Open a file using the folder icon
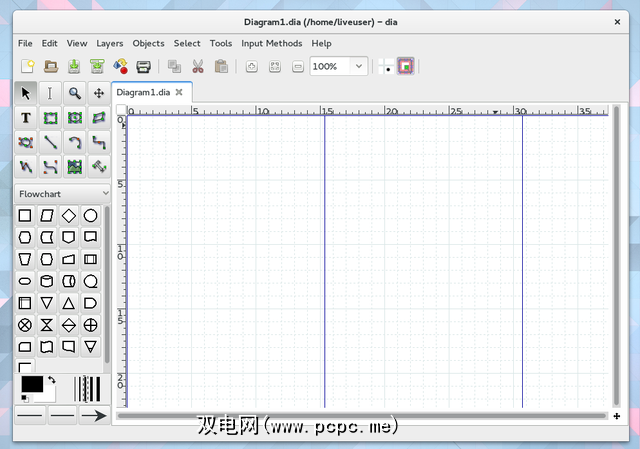Viewport: 640px width, 449px height. click(x=51, y=66)
